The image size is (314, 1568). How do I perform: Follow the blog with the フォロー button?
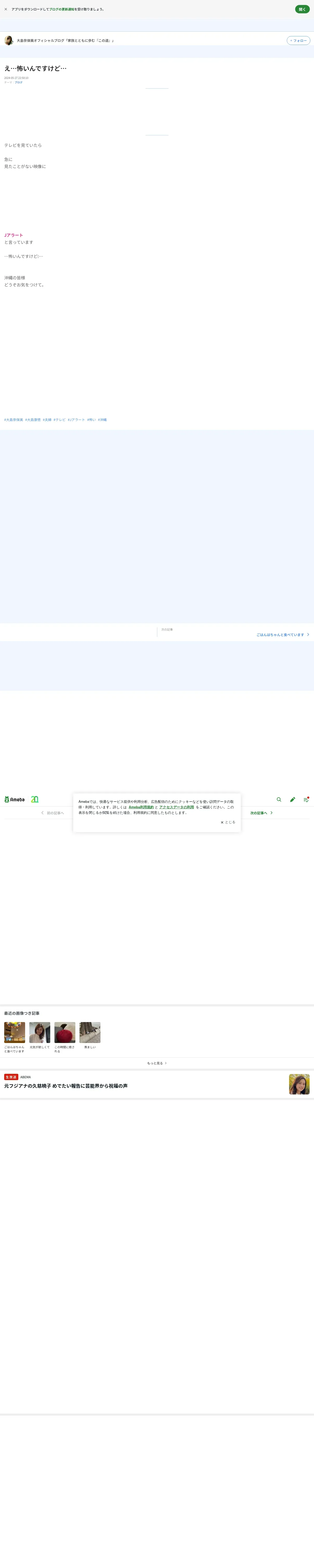298,41
